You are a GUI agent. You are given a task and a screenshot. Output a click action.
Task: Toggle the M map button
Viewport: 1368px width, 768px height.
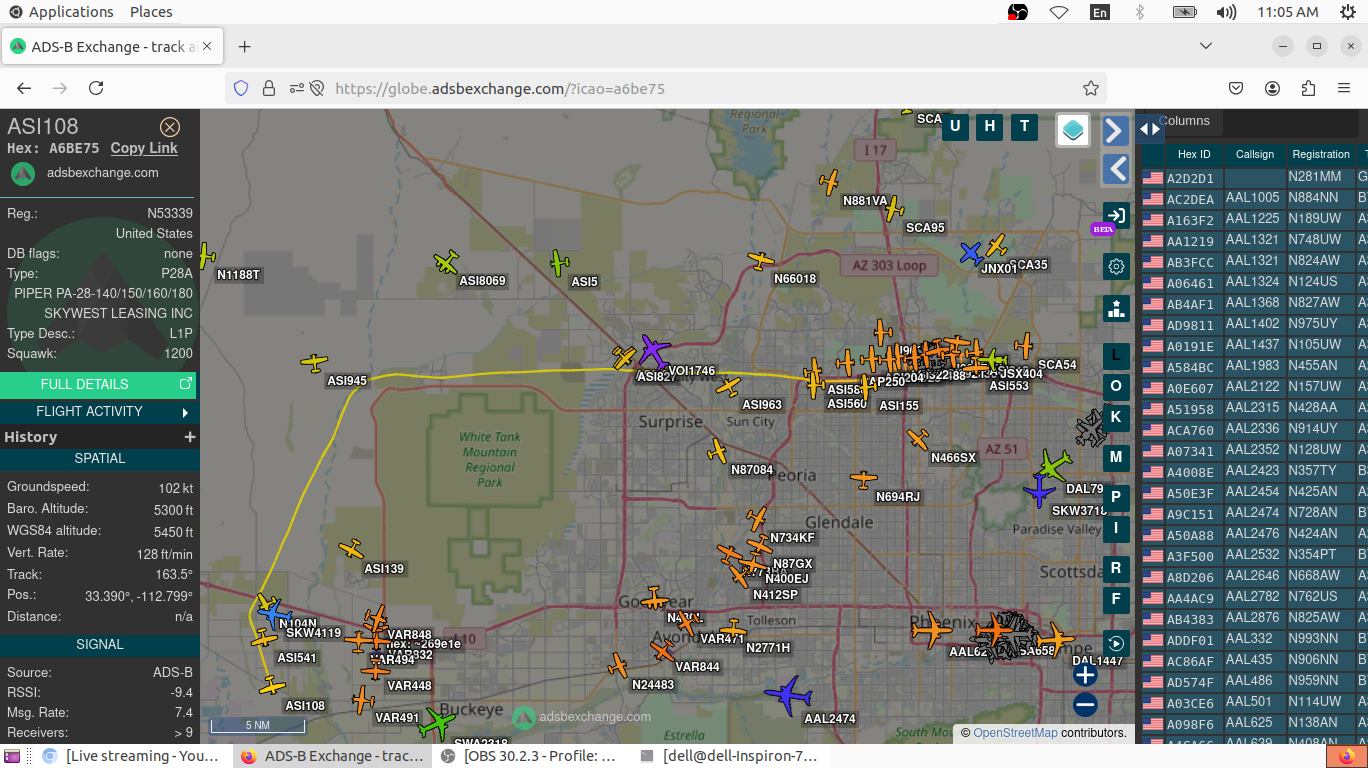(x=1116, y=457)
